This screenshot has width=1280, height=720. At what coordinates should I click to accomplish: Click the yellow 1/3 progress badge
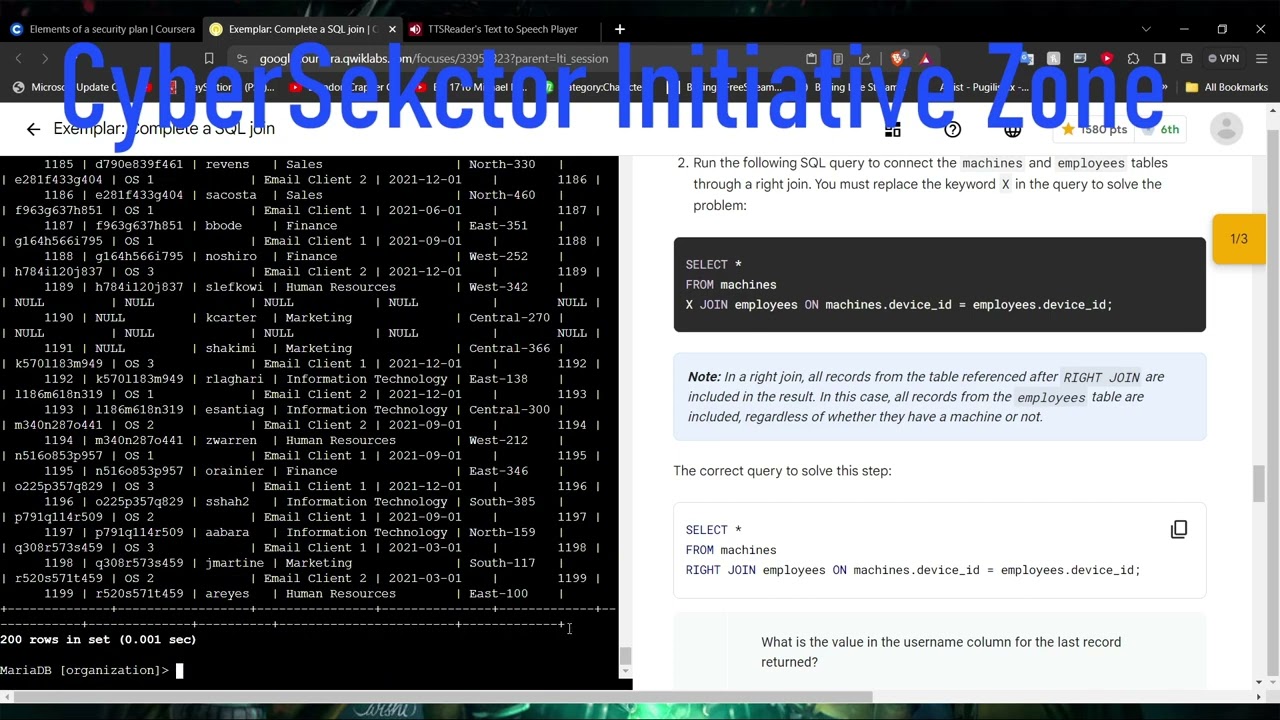pyautogui.click(x=1239, y=239)
